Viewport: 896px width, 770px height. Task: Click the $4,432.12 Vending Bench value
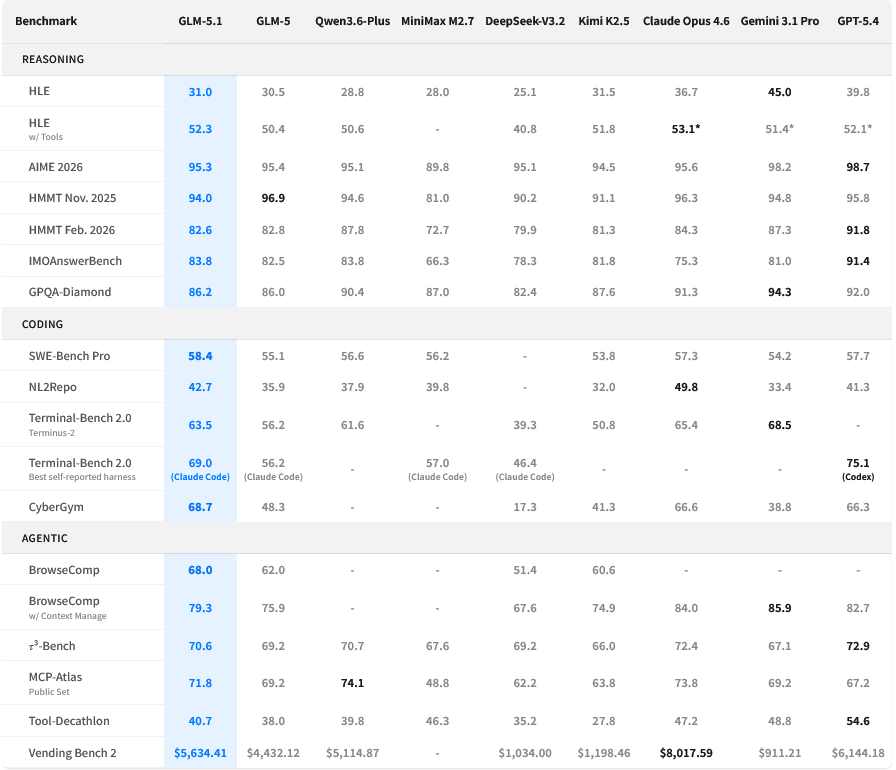(x=273, y=753)
